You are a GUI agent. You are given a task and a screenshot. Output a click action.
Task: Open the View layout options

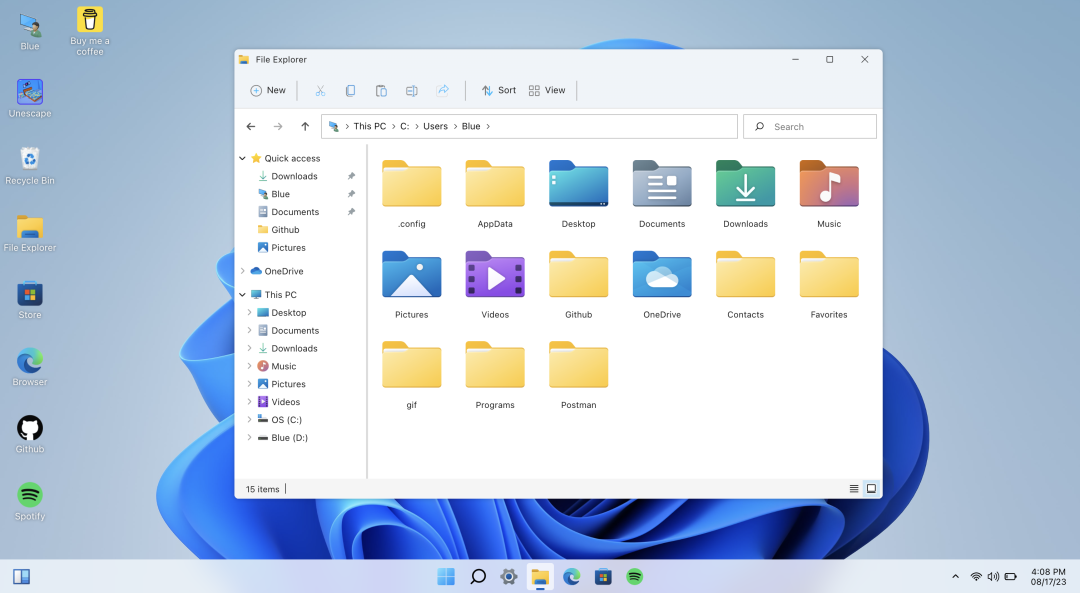click(547, 90)
